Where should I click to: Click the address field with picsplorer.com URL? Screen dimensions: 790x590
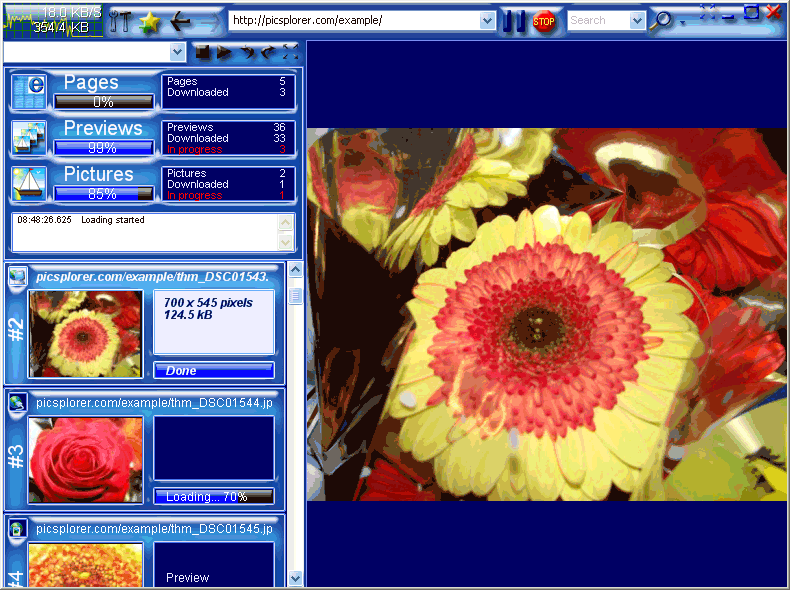[x=355, y=21]
